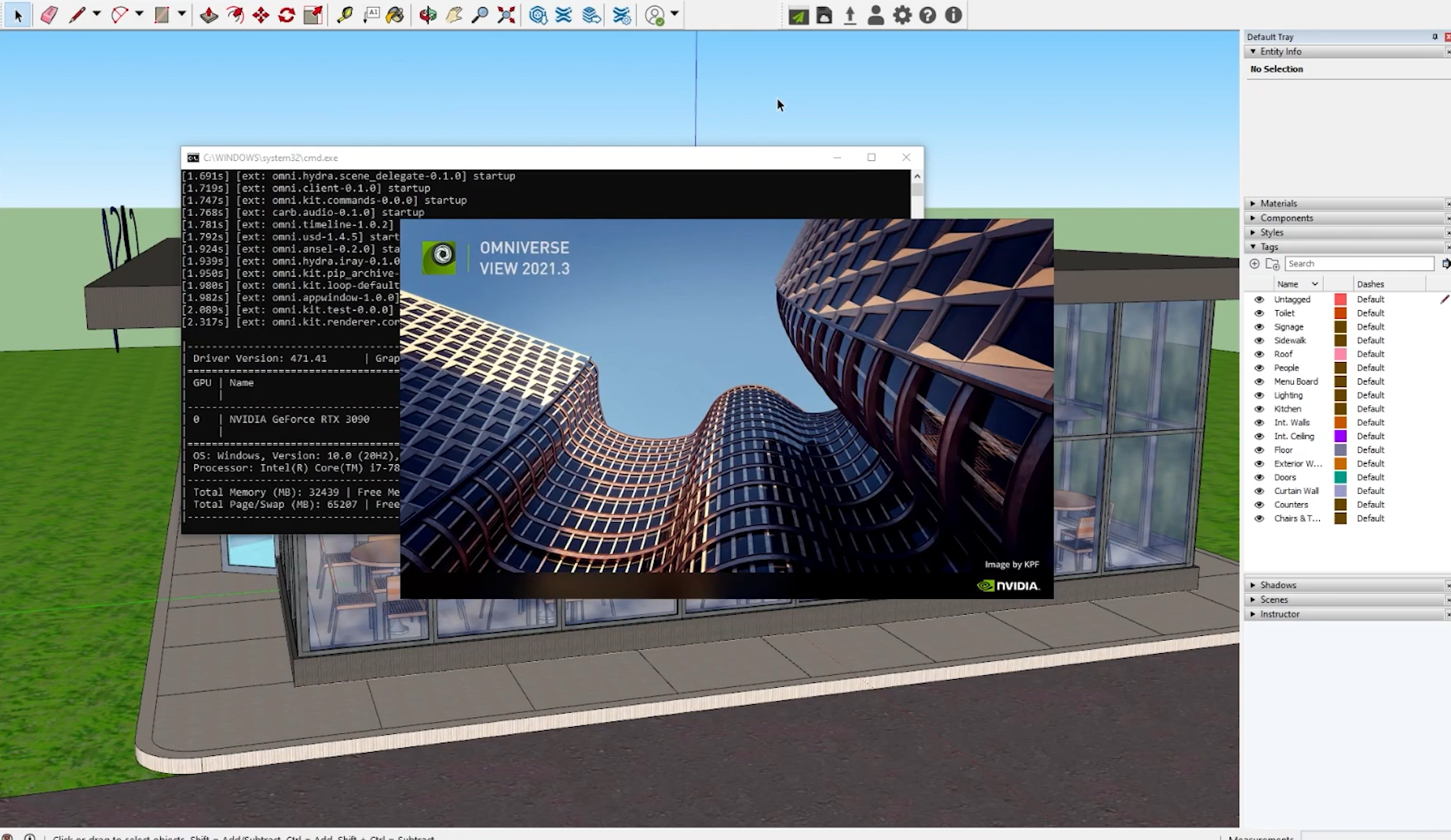Click the Roof tag pink color swatch

1340,354
